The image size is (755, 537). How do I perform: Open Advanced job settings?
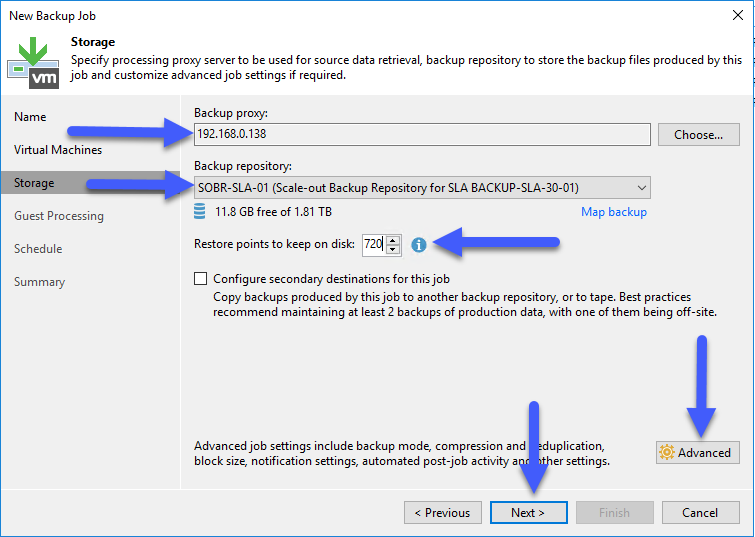[x=698, y=453]
